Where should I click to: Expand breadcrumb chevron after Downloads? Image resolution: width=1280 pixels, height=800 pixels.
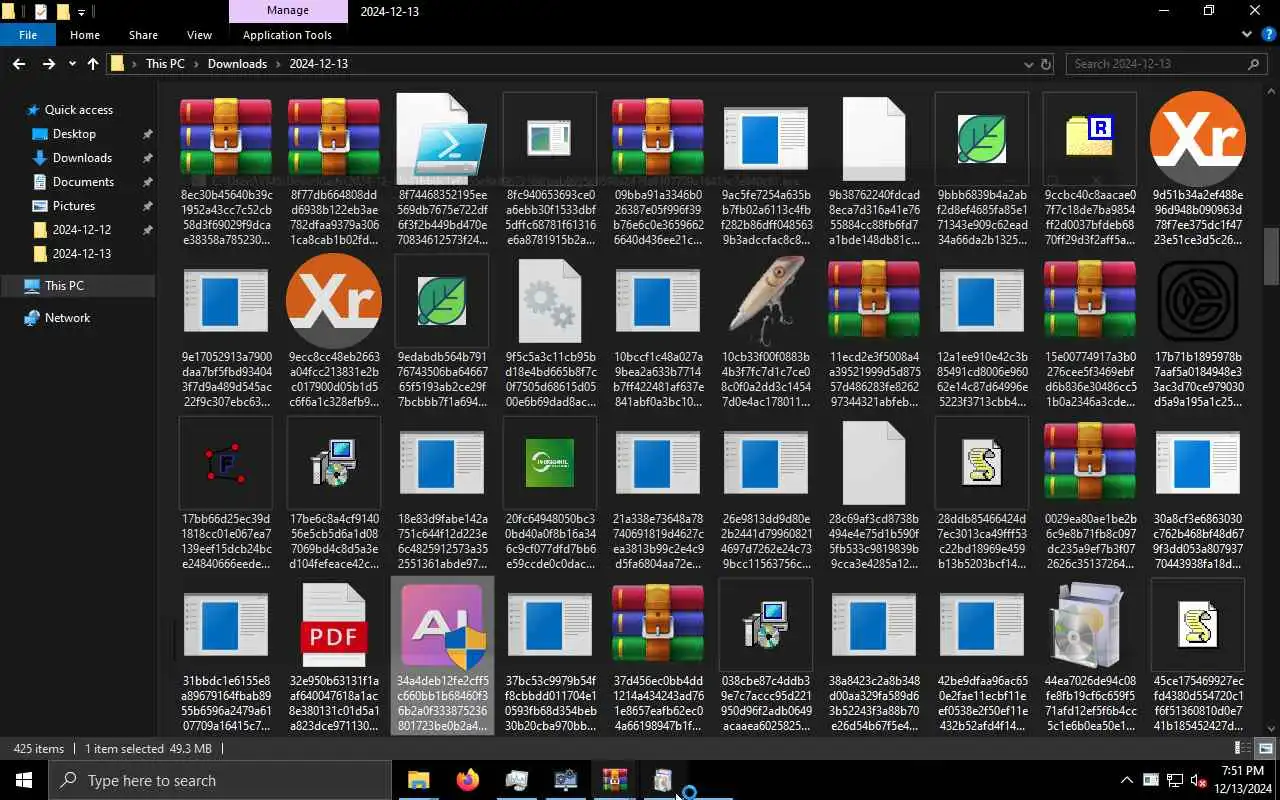click(278, 64)
